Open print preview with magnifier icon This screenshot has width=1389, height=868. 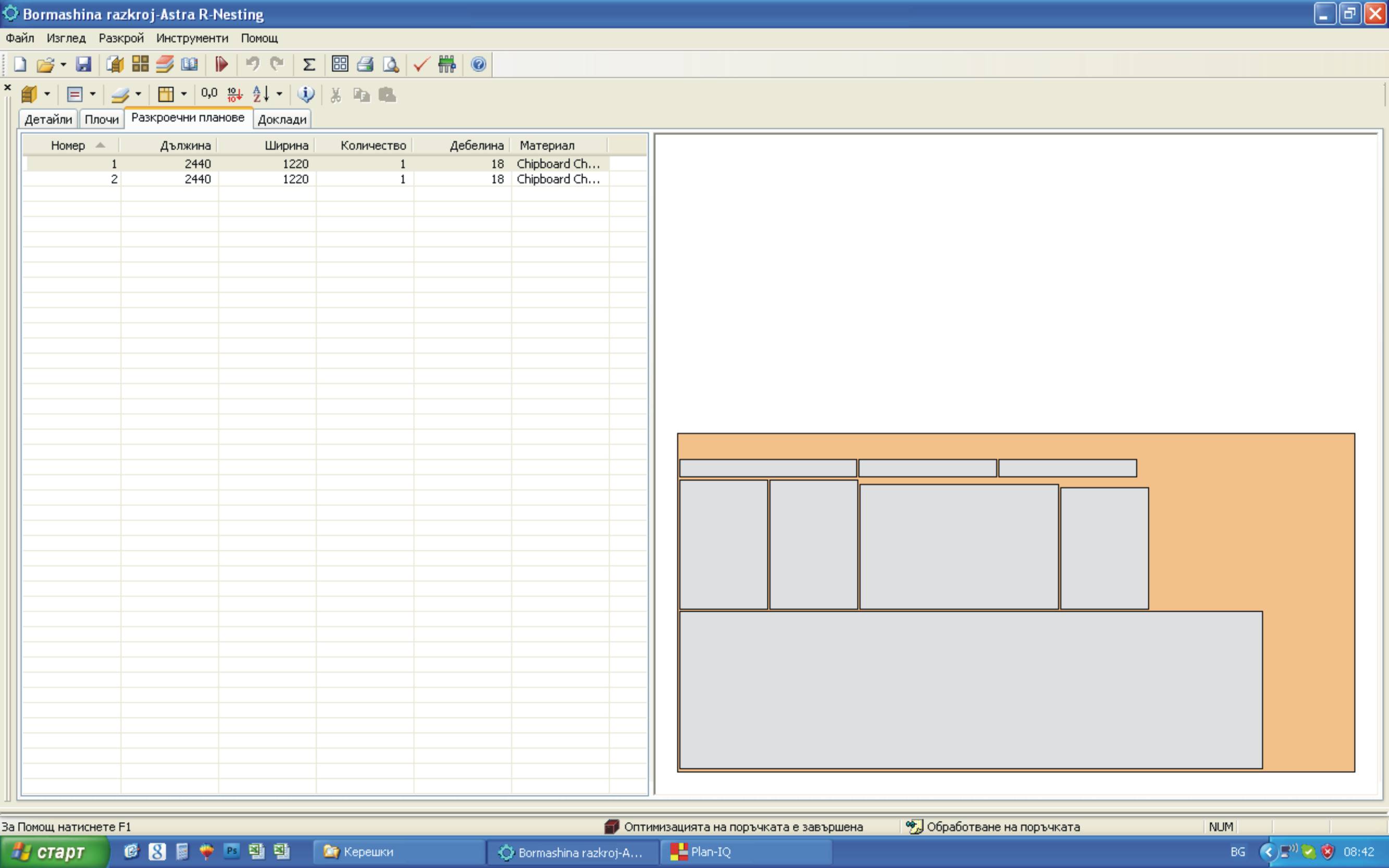pyautogui.click(x=391, y=64)
